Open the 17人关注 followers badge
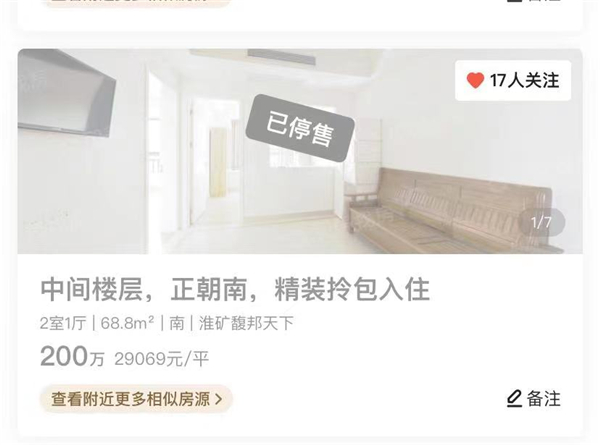 (513, 80)
